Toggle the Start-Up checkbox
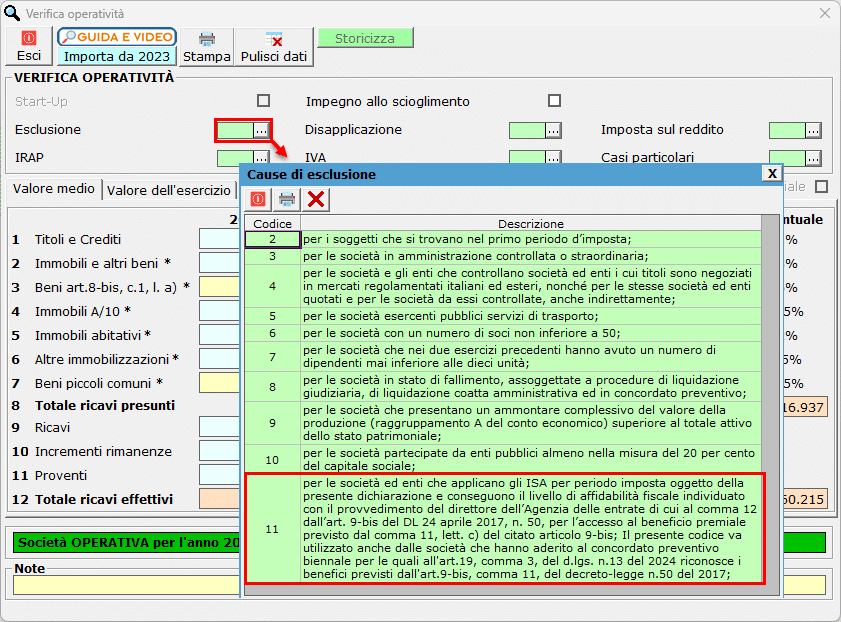841x622 pixels. [264, 101]
